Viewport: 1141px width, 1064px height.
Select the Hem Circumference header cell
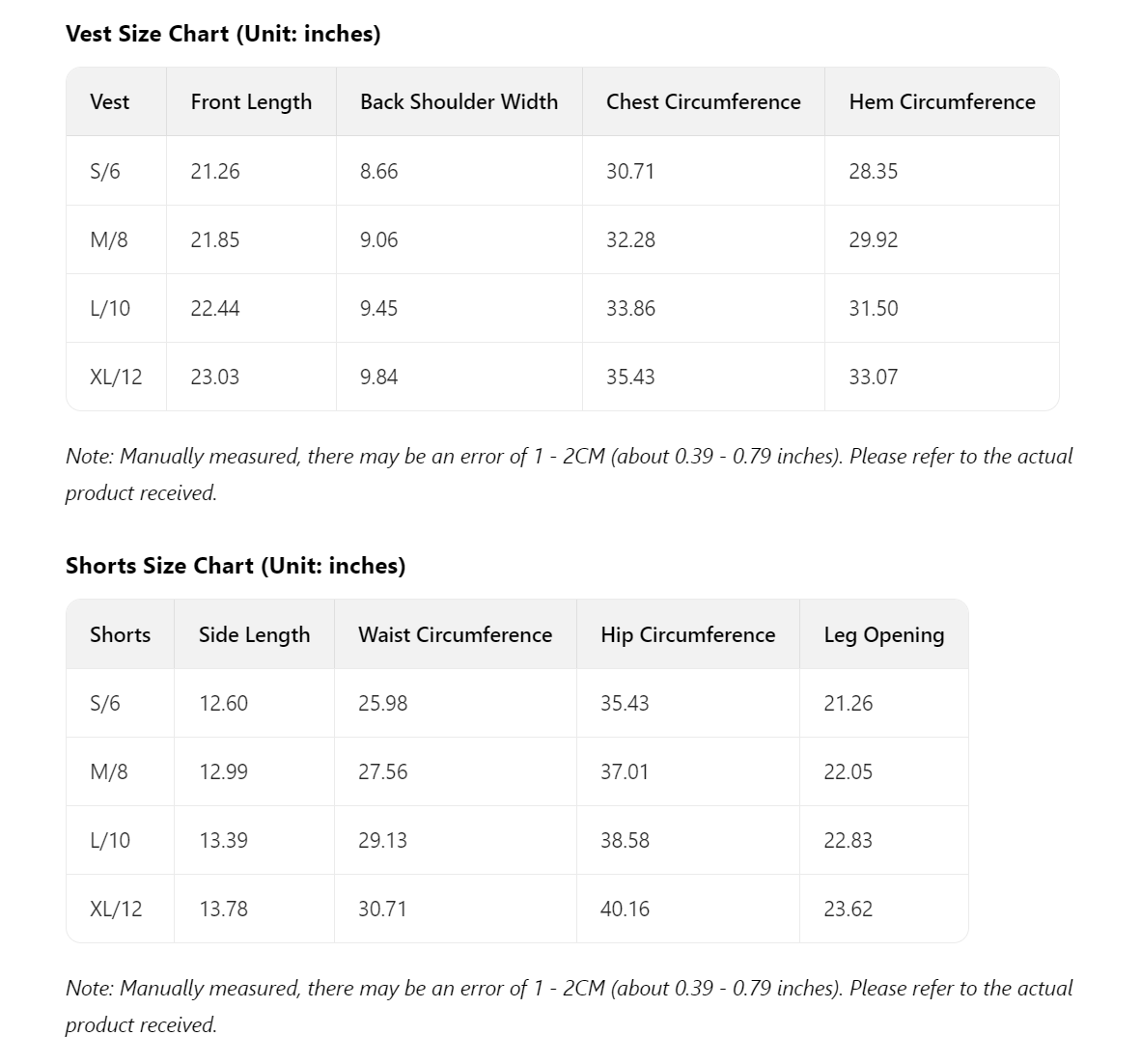pyautogui.click(x=941, y=101)
